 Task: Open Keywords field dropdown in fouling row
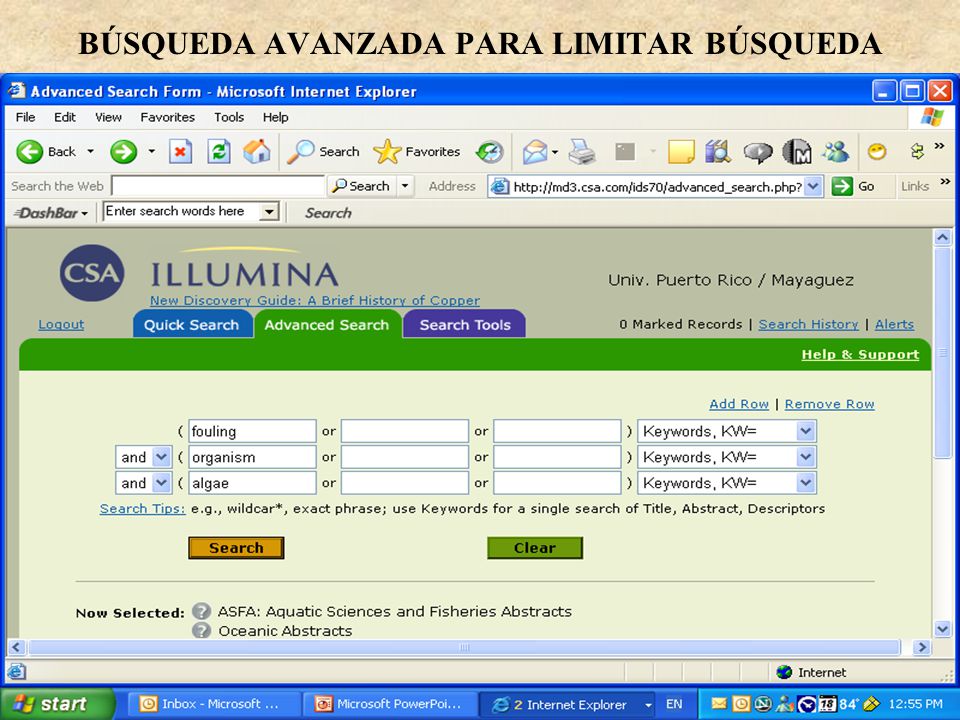point(806,431)
